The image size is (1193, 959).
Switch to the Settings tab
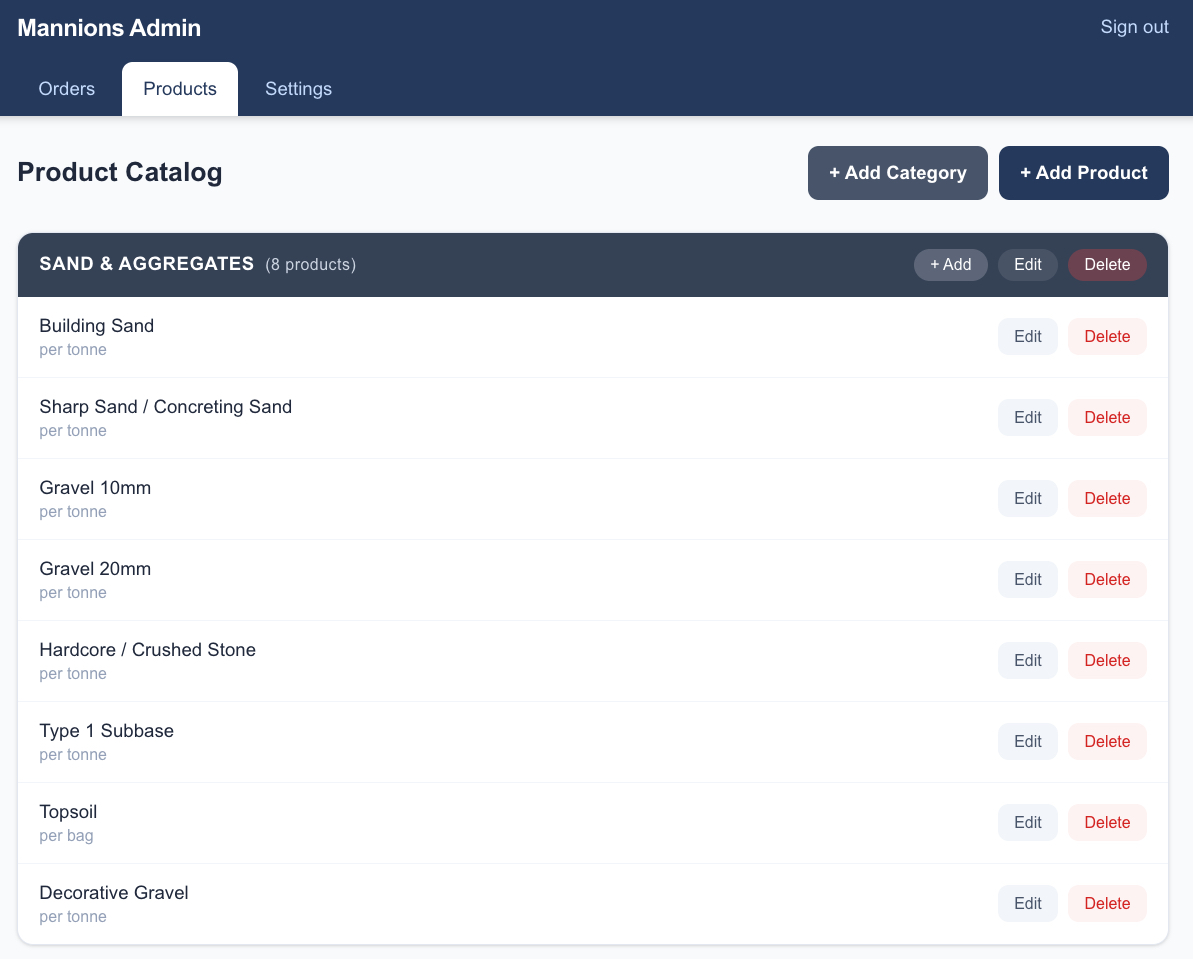(298, 89)
